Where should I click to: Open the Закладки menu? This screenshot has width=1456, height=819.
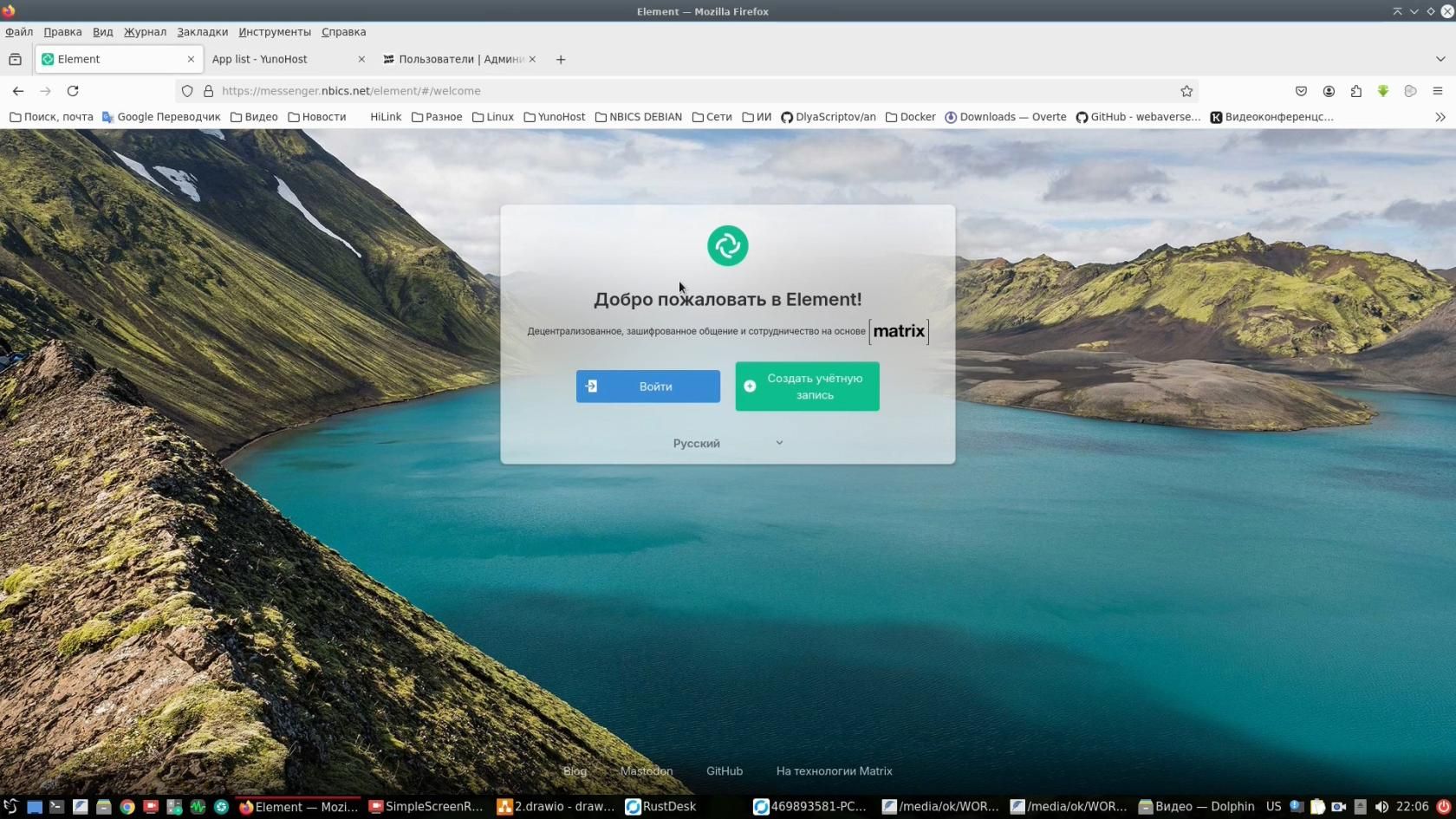[202, 32]
